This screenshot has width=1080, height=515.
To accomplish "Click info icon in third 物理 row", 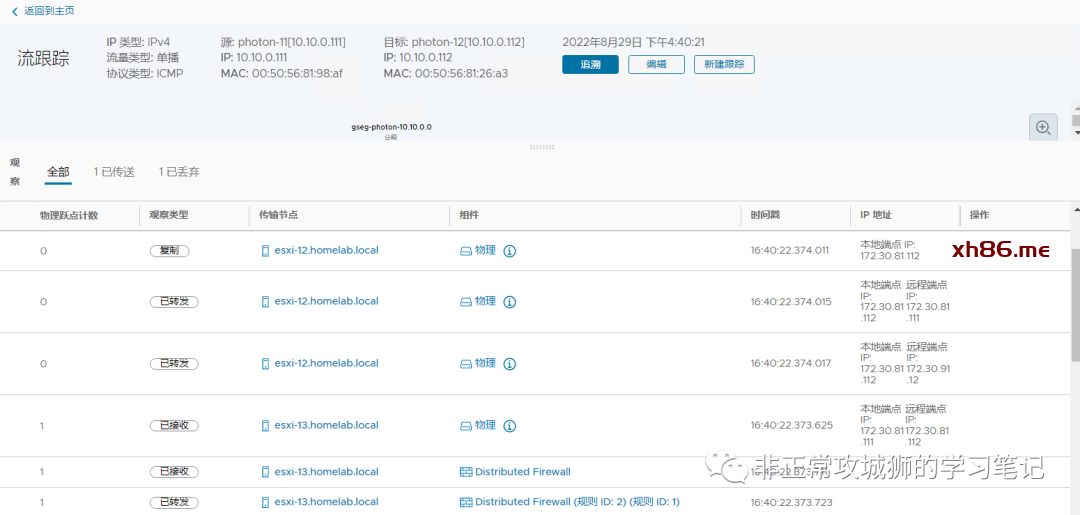I will point(509,364).
